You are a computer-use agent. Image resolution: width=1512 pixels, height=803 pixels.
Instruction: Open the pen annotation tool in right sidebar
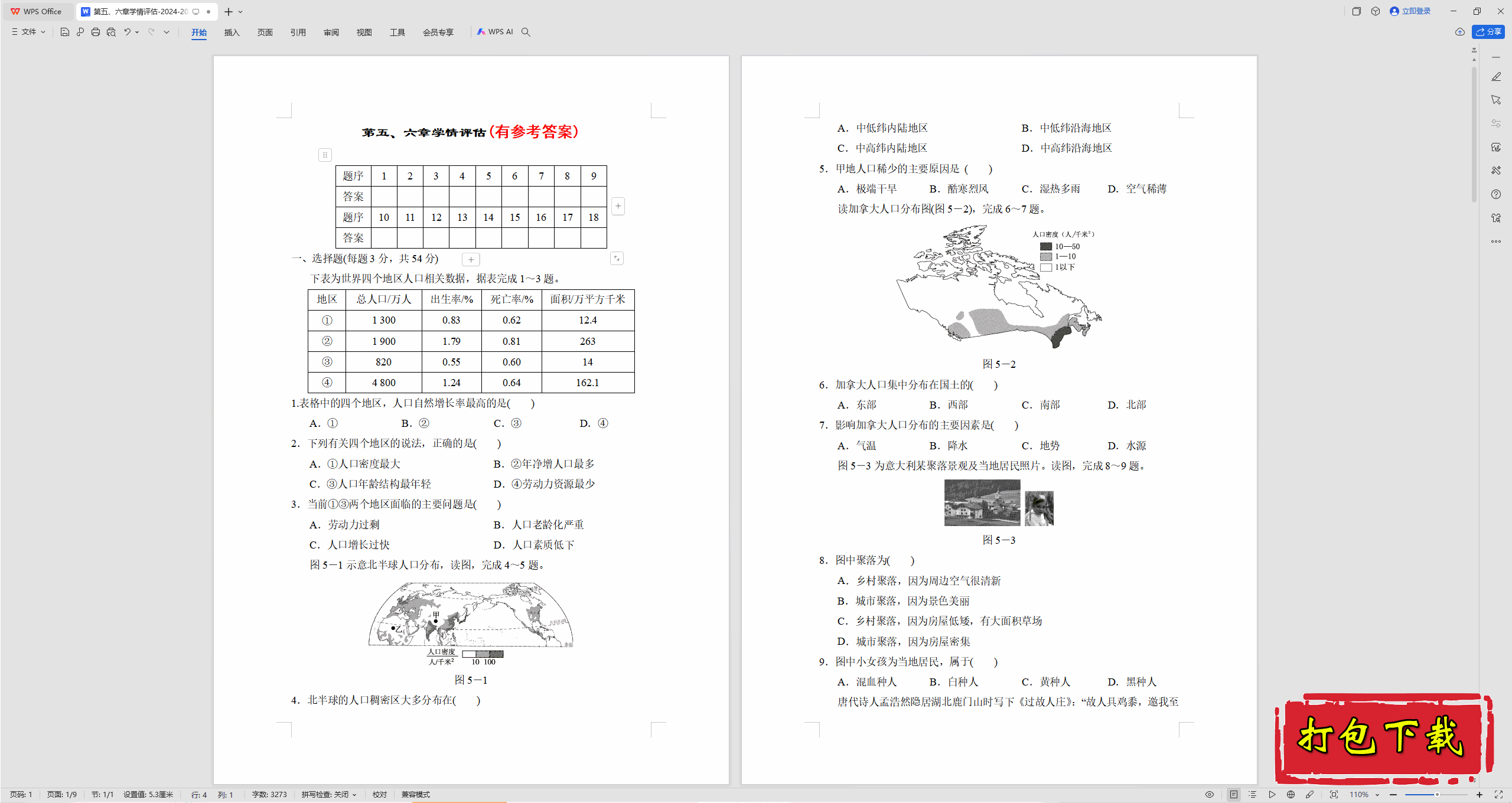point(1496,77)
